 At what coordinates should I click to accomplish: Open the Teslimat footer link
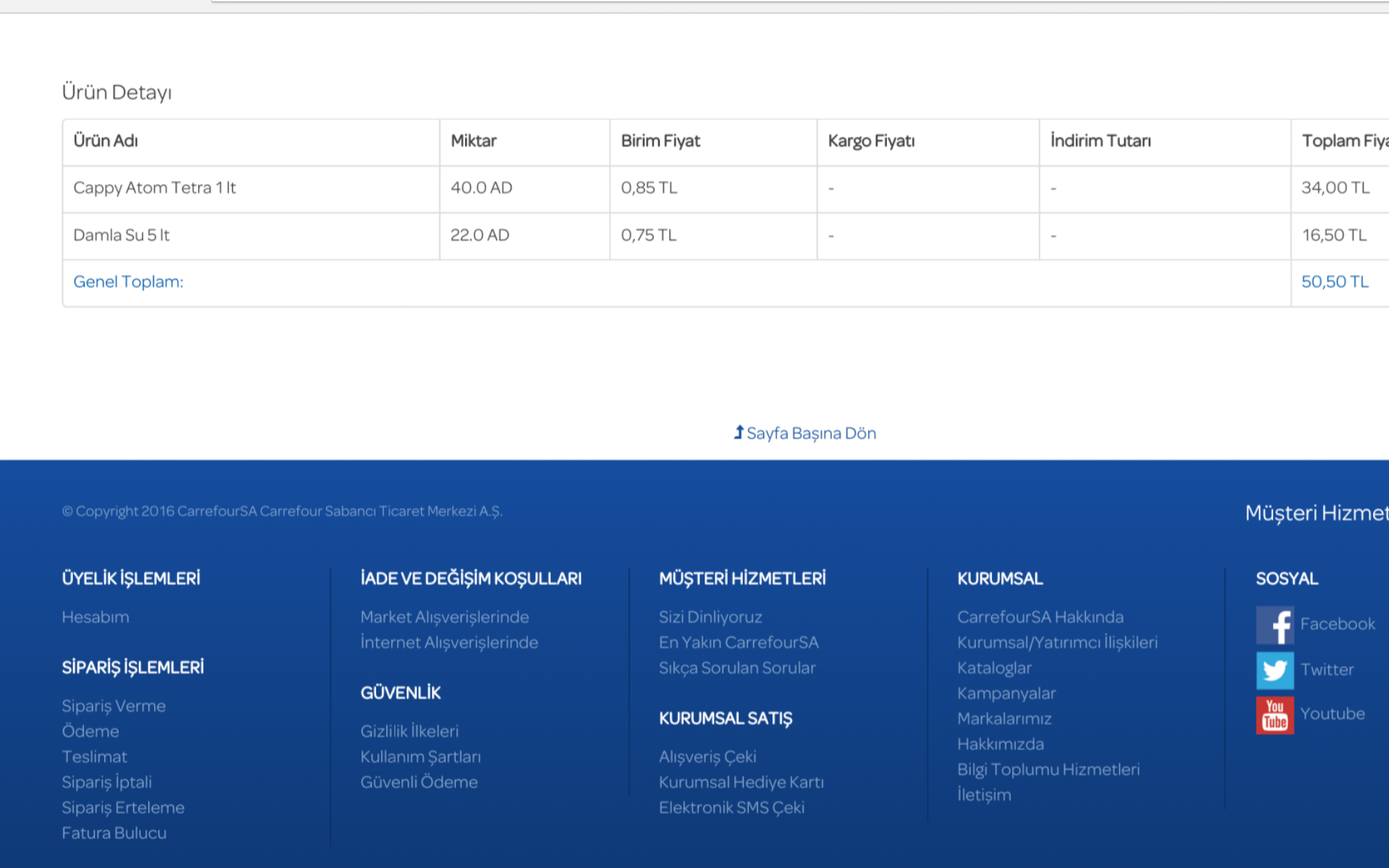[94, 757]
